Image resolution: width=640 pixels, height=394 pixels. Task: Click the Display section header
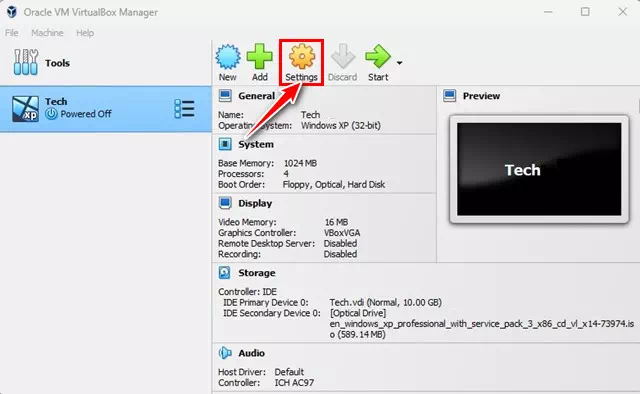[x=255, y=203]
